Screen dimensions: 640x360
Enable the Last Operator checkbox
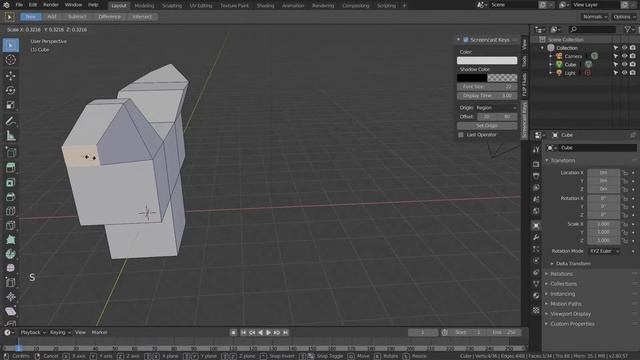(x=461, y=135)
